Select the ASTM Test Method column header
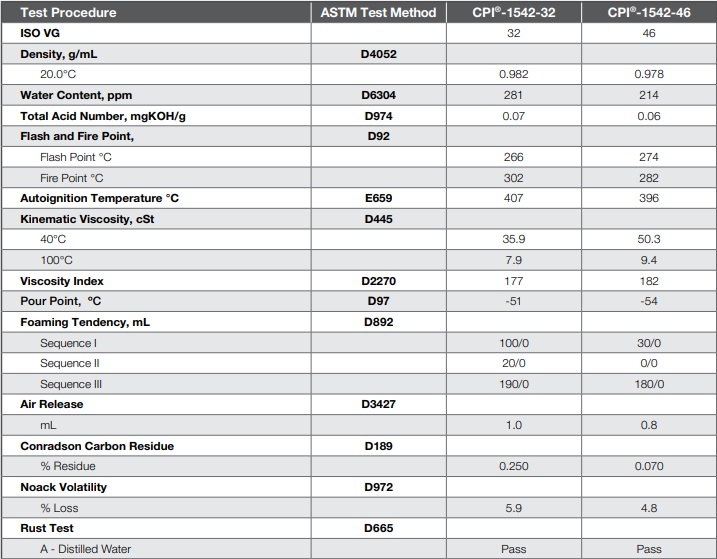 379,12
